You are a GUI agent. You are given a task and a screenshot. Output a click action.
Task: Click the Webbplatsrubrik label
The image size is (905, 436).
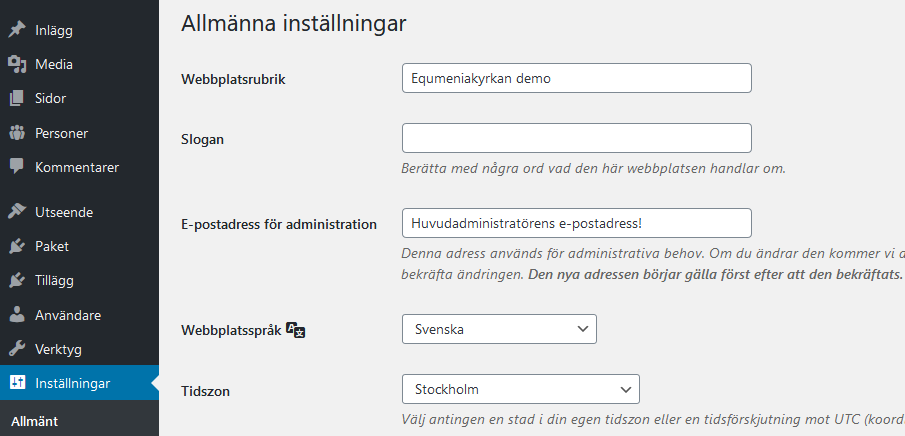[x=233, y=80]
